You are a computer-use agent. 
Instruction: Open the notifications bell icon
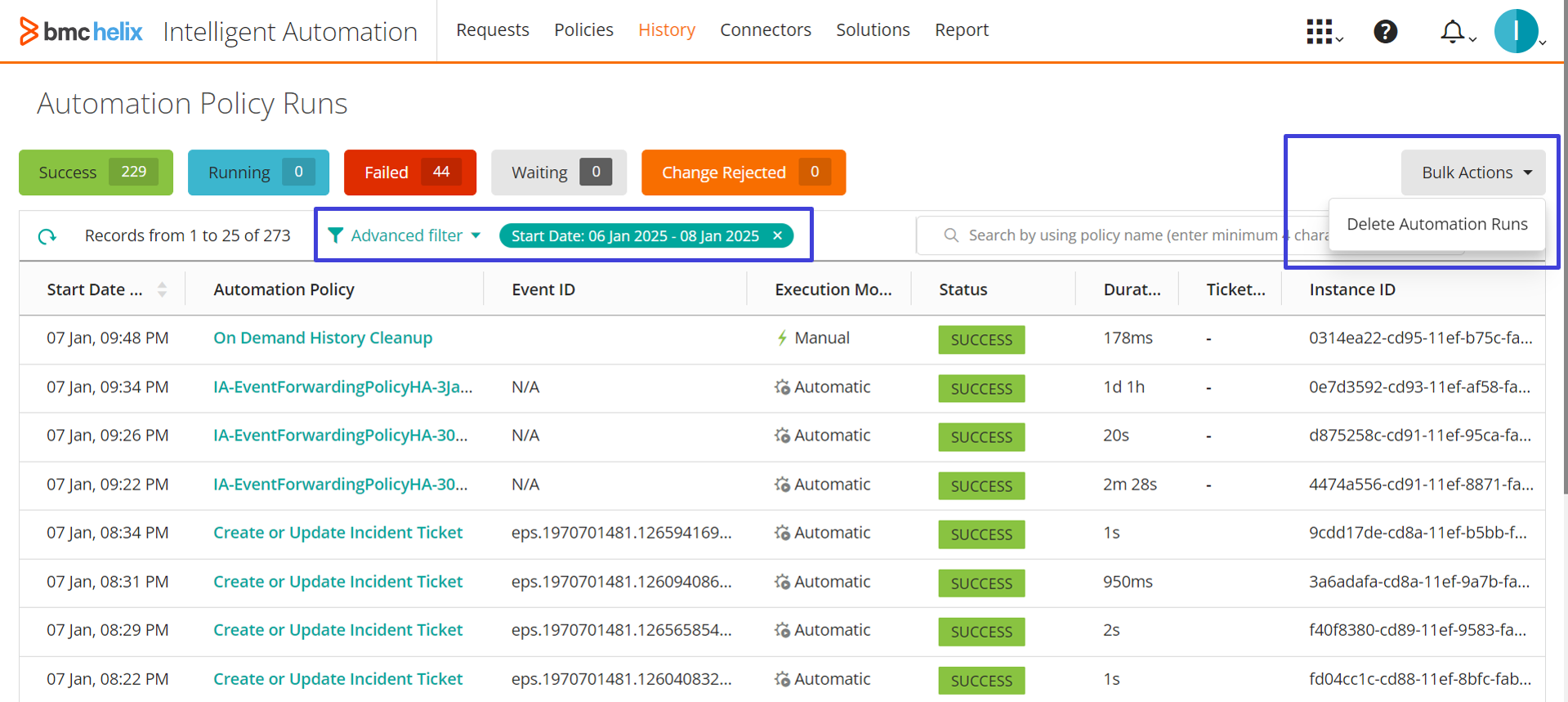pyautogui.click(x=1452, y=32)
